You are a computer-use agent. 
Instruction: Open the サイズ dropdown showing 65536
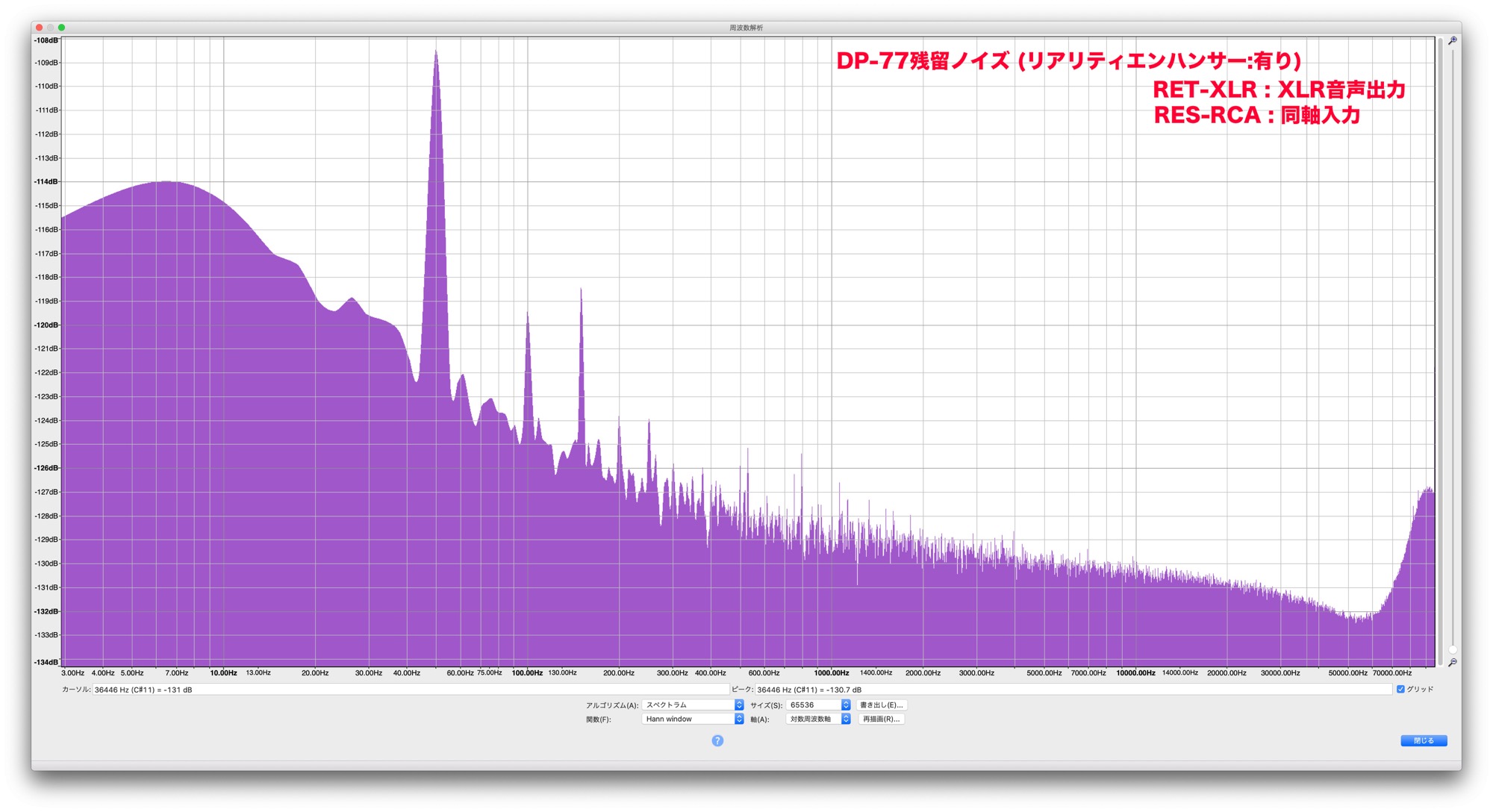pyautogui.click(x=818, y=705)
